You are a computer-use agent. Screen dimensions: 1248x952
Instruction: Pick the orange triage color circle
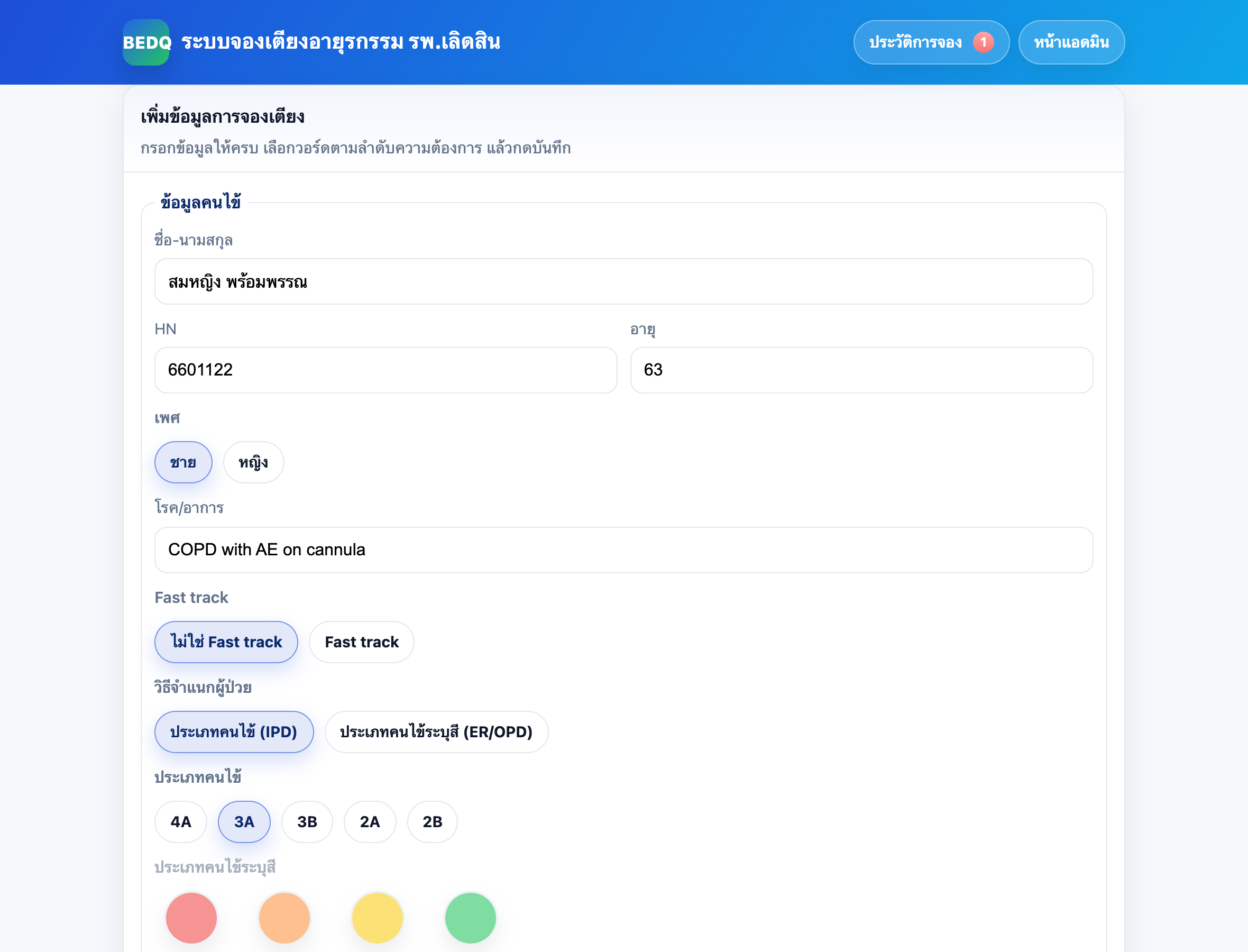click(284, 918)
